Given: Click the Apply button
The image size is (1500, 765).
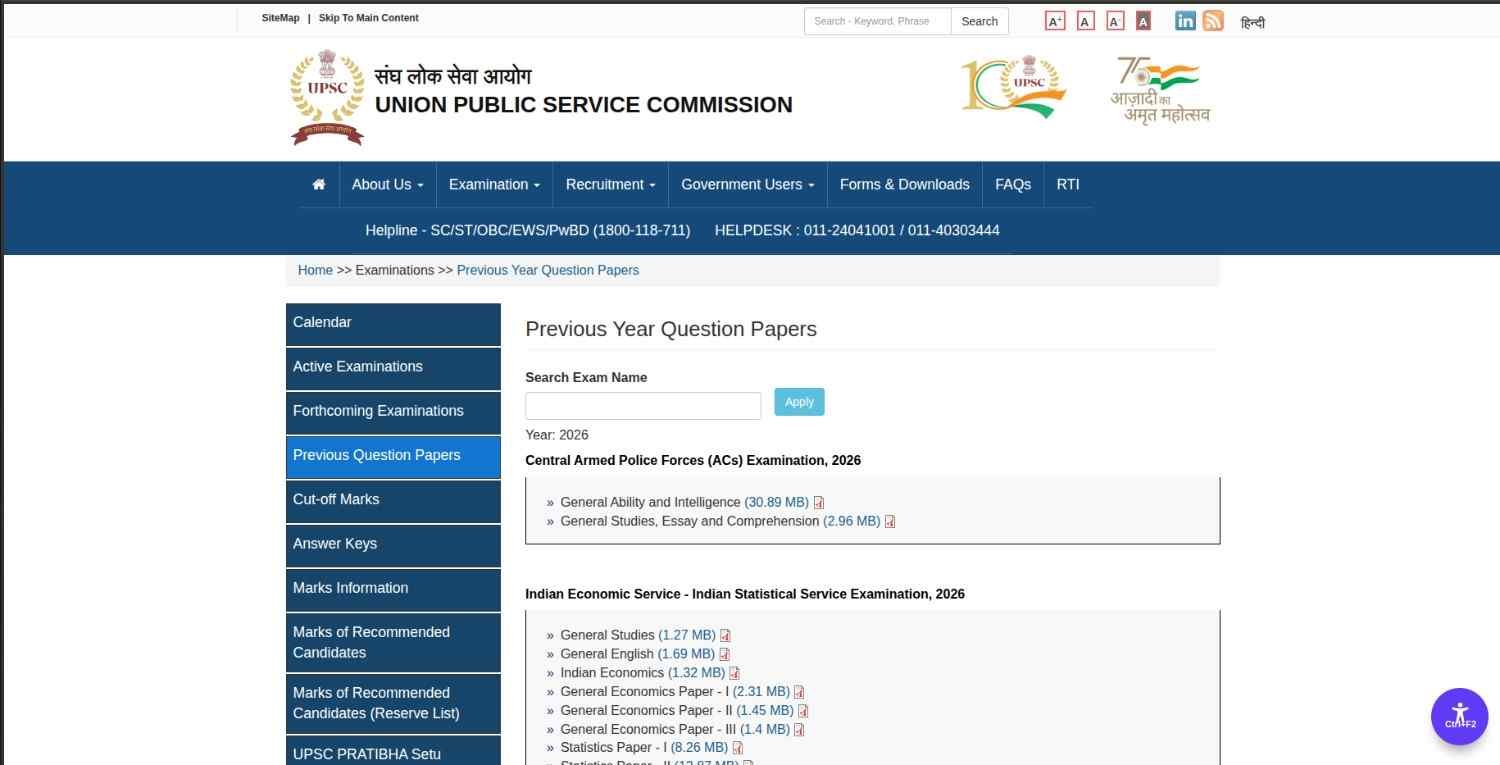Looking at the screenshot, I should pyautogui.click(x=799, y=402).
